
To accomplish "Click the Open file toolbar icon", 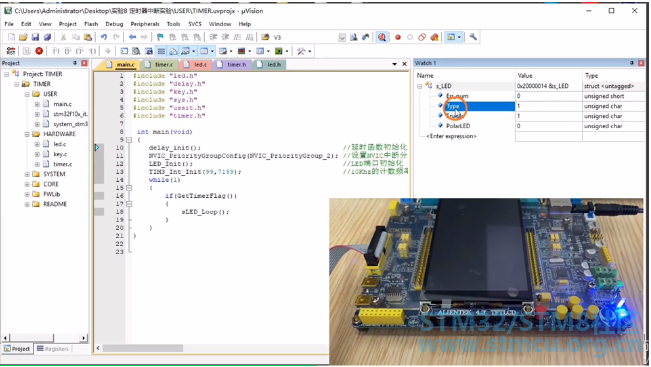I will coord(23,37).
